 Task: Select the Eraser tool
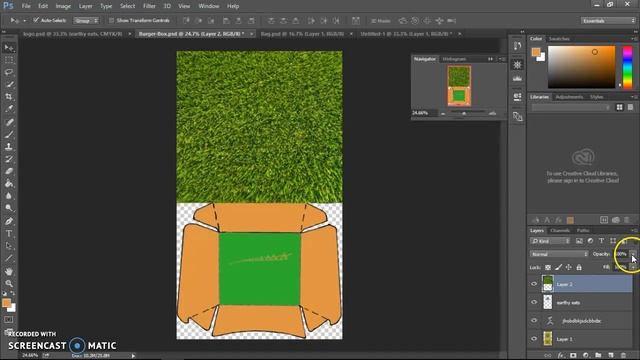[9, 171]
